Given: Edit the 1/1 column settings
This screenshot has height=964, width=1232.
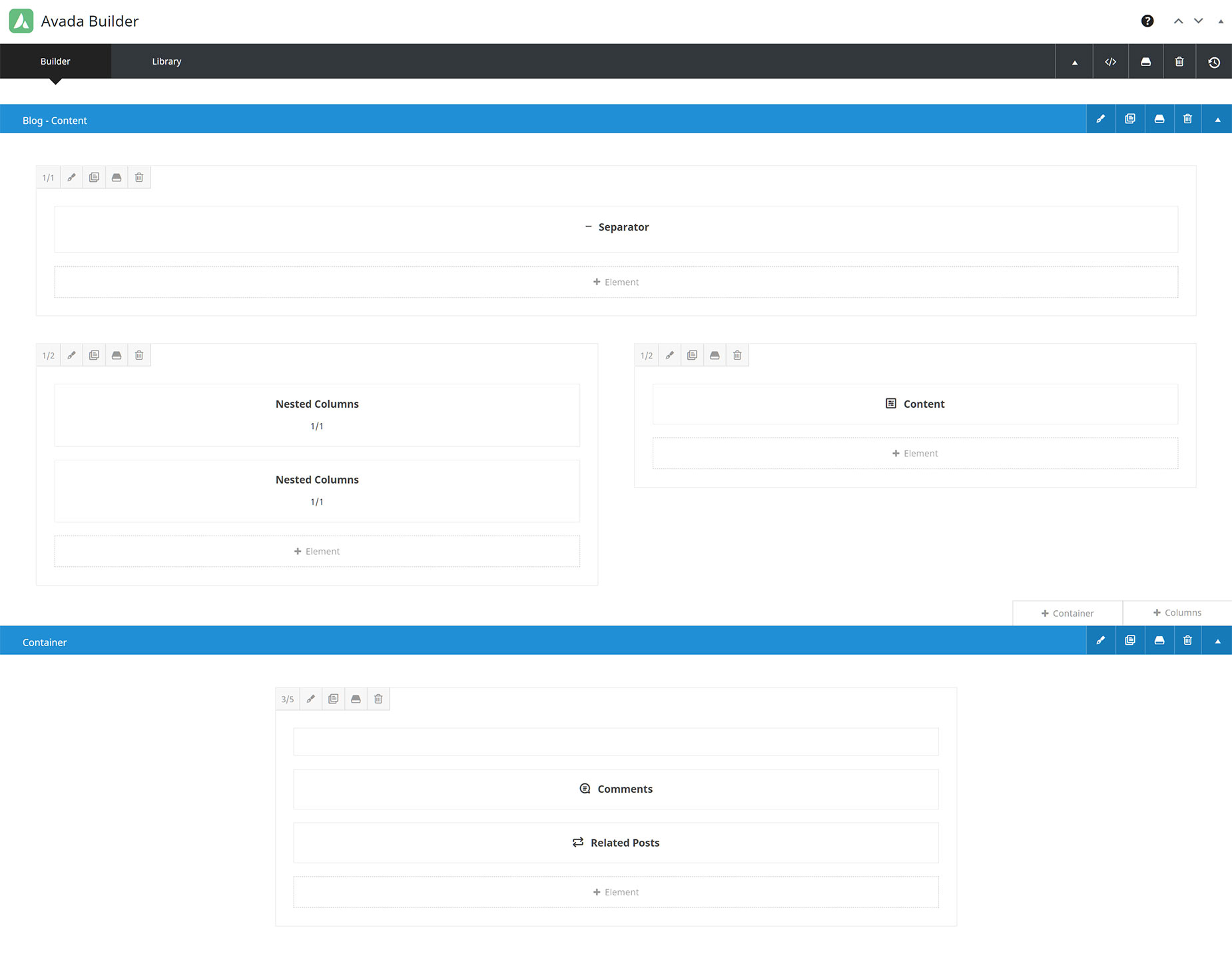Looking at the screenshot, I should click(x=71, y=178).
